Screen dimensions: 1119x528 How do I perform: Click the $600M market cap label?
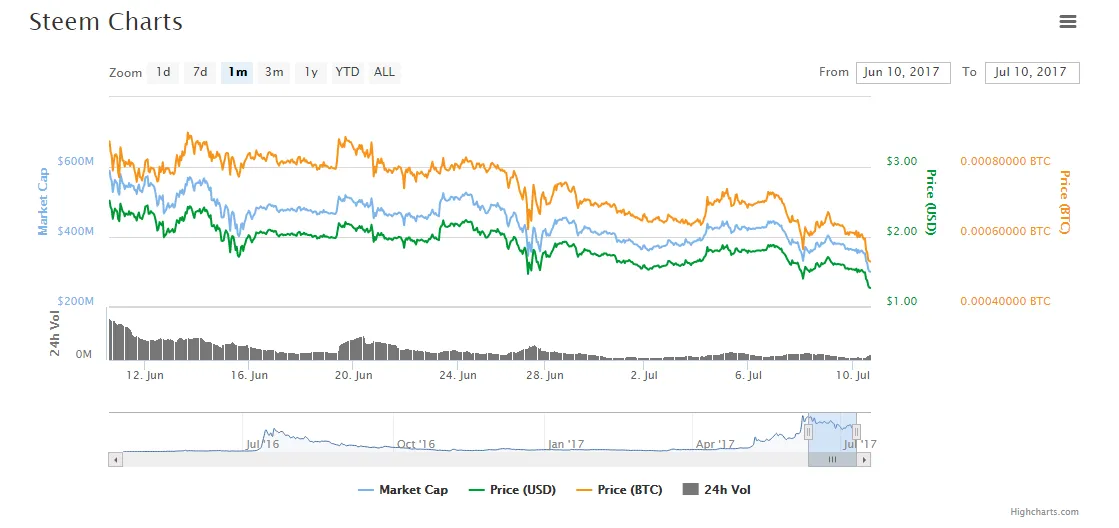(x=76, y=161)
